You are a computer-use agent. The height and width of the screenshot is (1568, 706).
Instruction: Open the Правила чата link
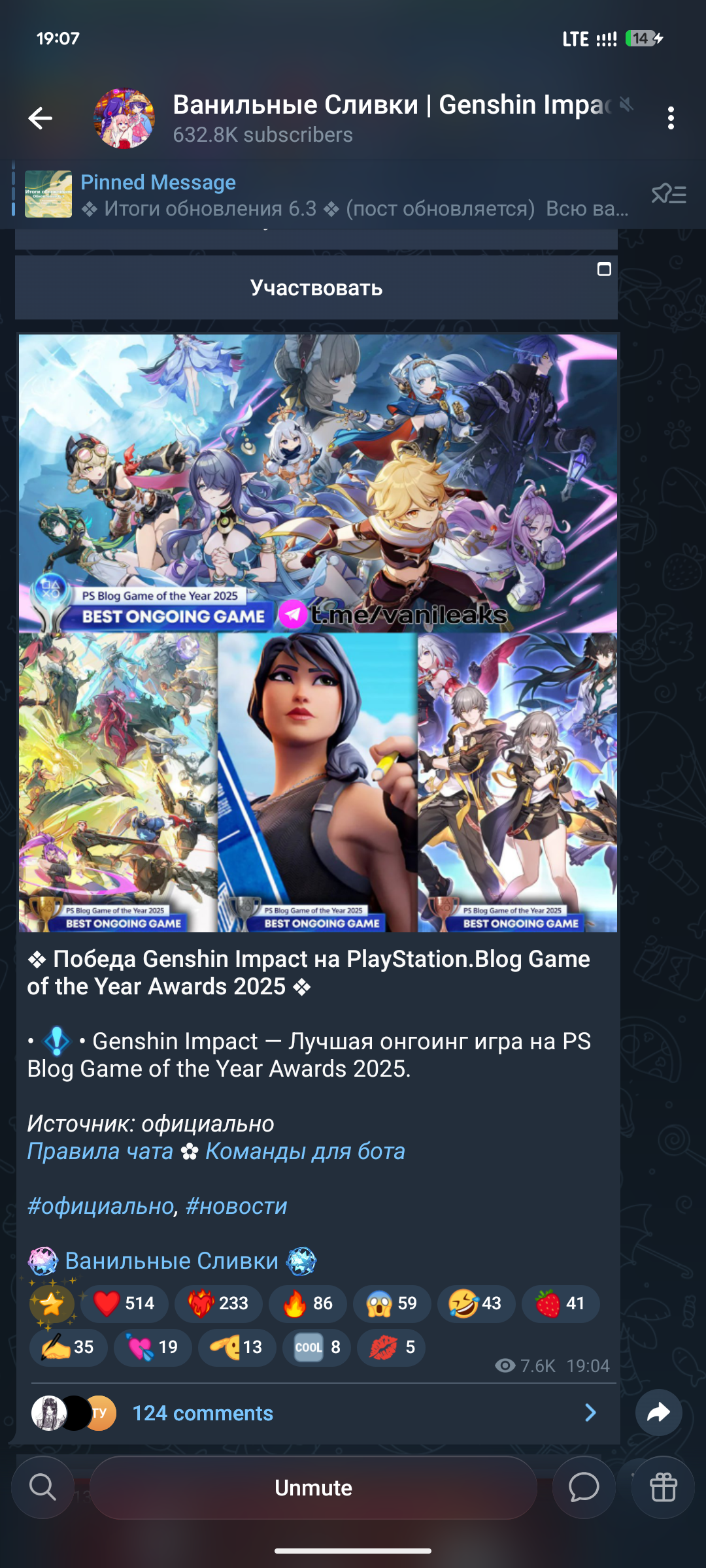point(100,1151)
